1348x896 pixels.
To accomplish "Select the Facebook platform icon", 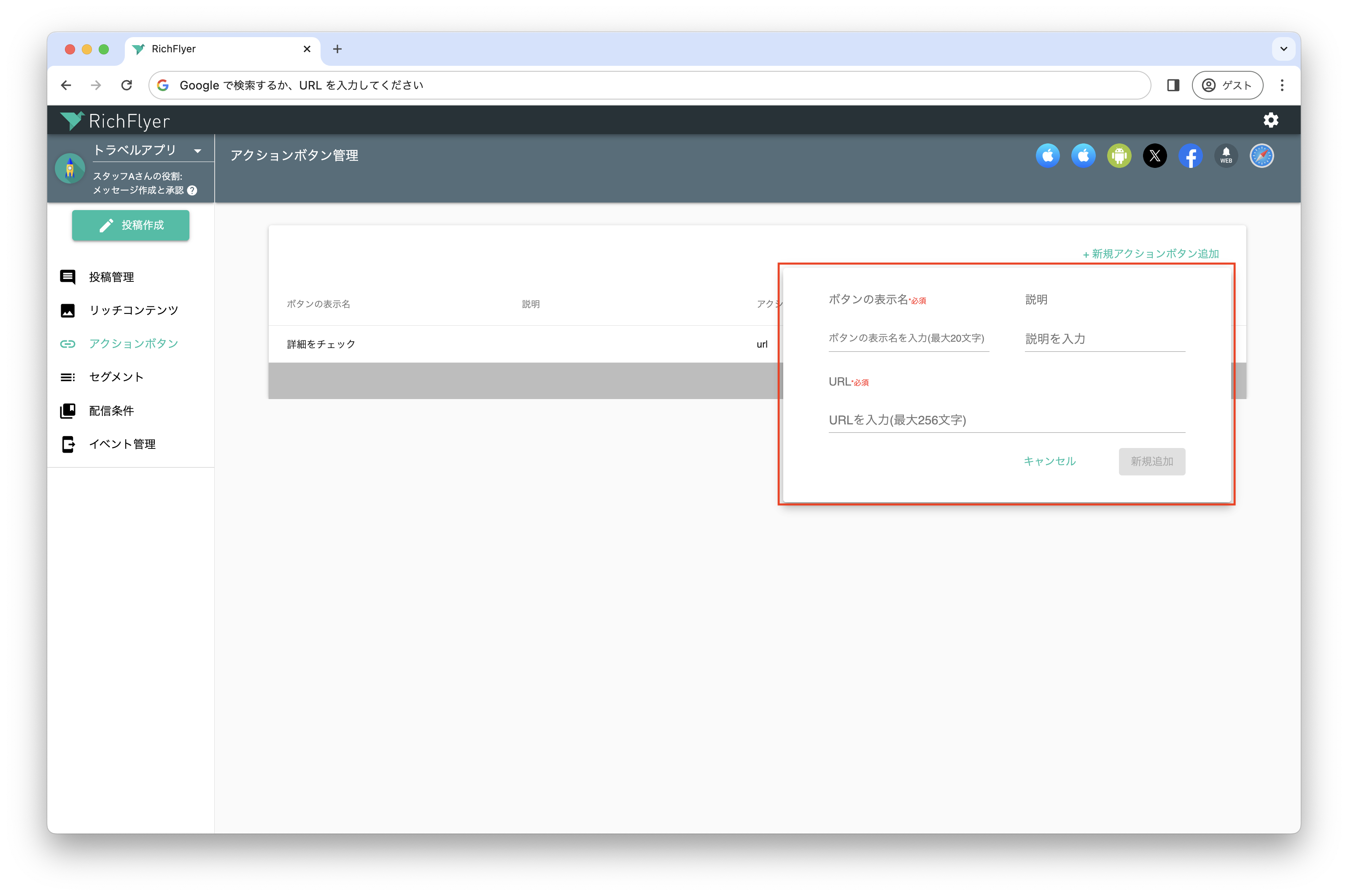I will [1190, 155].
